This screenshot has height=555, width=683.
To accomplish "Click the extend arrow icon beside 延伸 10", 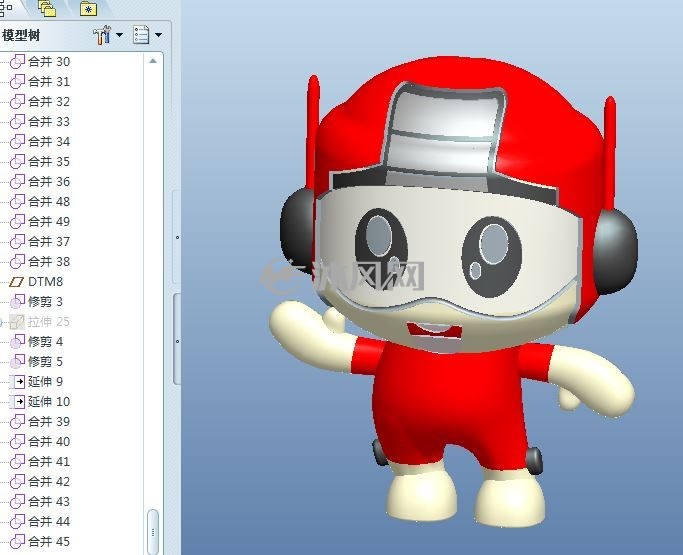I will [17, 402].
